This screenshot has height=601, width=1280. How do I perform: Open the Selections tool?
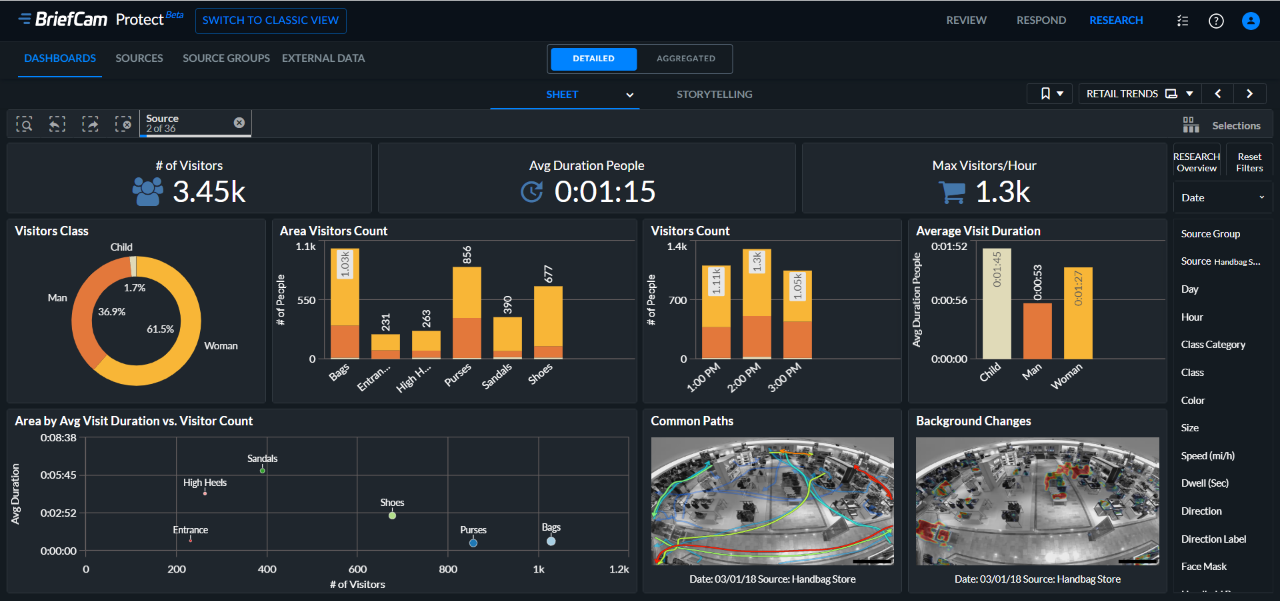pos(1221,125)
